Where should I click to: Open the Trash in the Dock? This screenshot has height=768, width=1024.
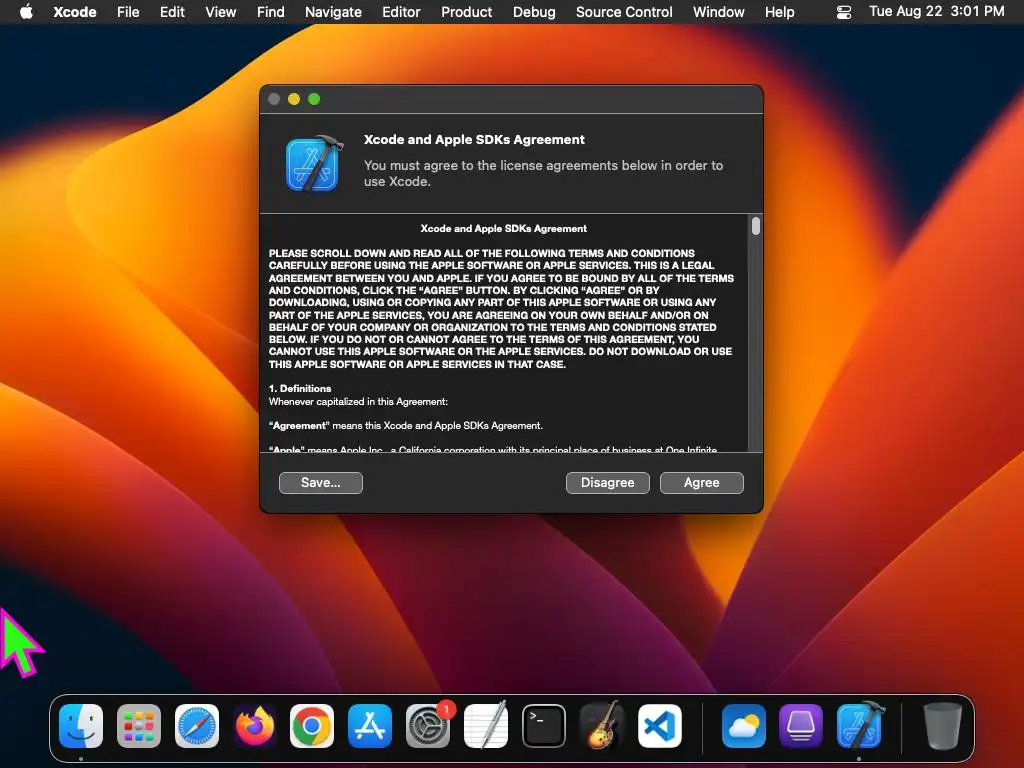tap(942, 726)
